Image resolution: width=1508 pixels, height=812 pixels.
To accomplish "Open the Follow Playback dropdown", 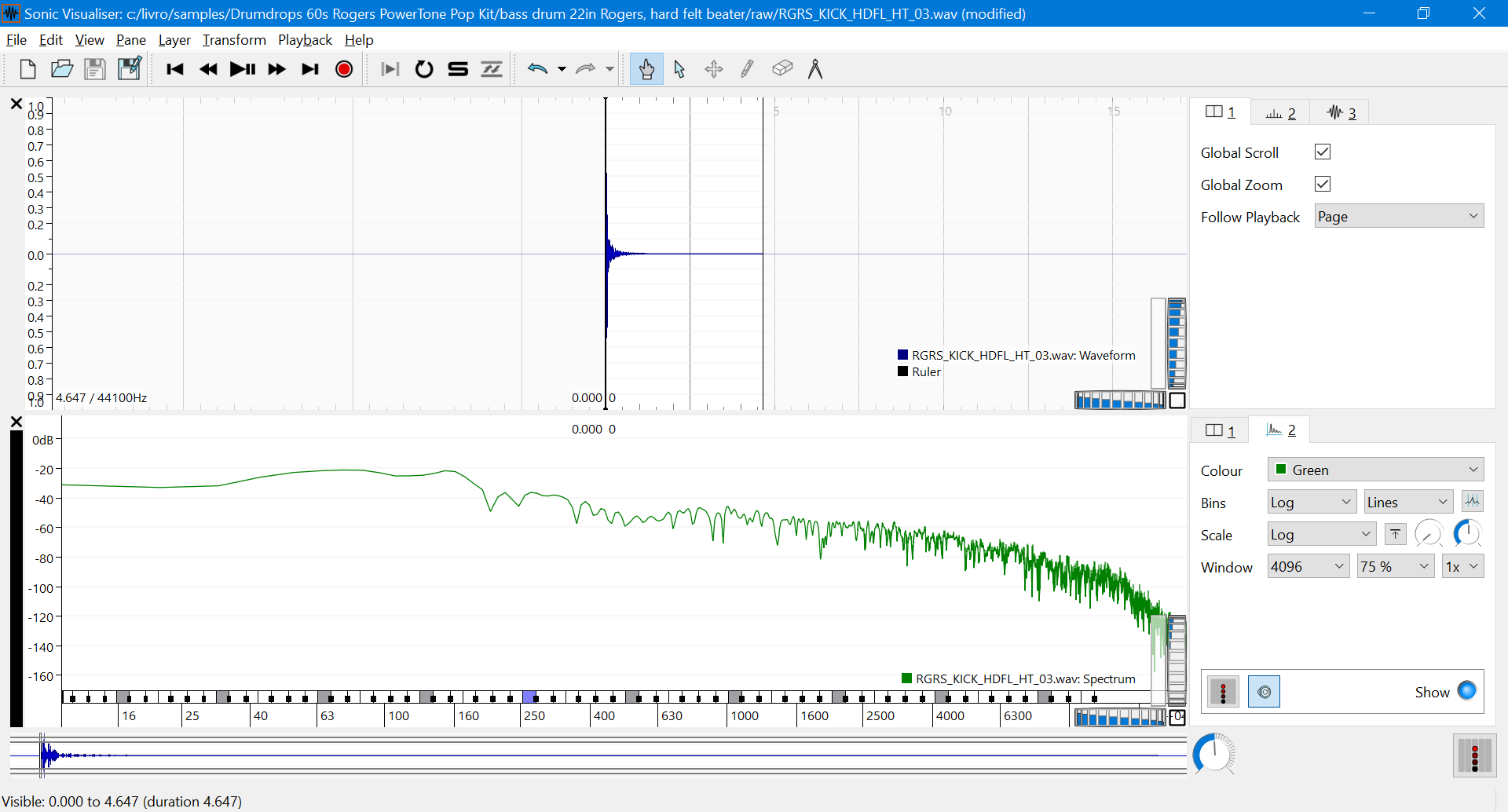I will (1398, 216).
